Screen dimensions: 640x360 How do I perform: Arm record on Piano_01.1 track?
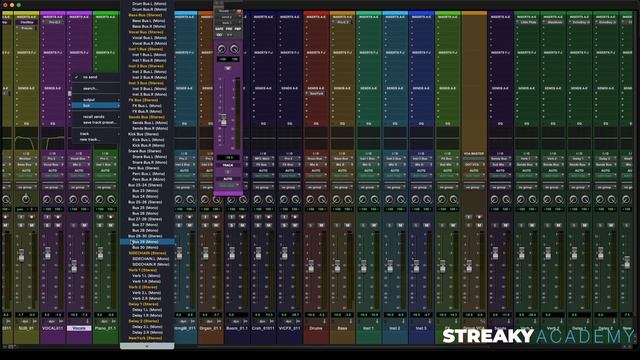[x=111, y=217]
